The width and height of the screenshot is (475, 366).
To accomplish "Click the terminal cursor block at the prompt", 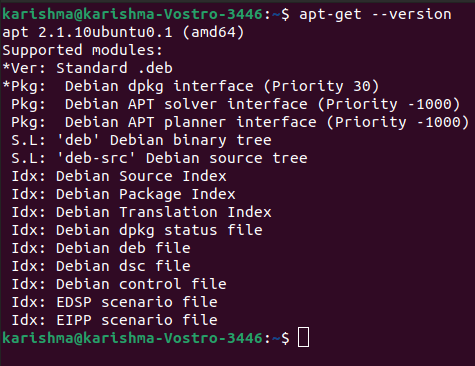I will (303, 337).
